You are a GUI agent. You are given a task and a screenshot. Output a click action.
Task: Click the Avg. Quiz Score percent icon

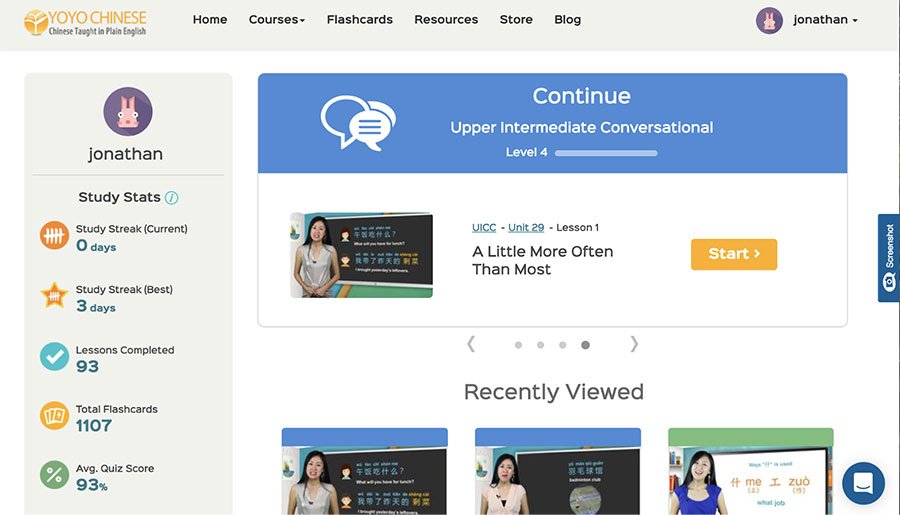click(x=55, y=475)
